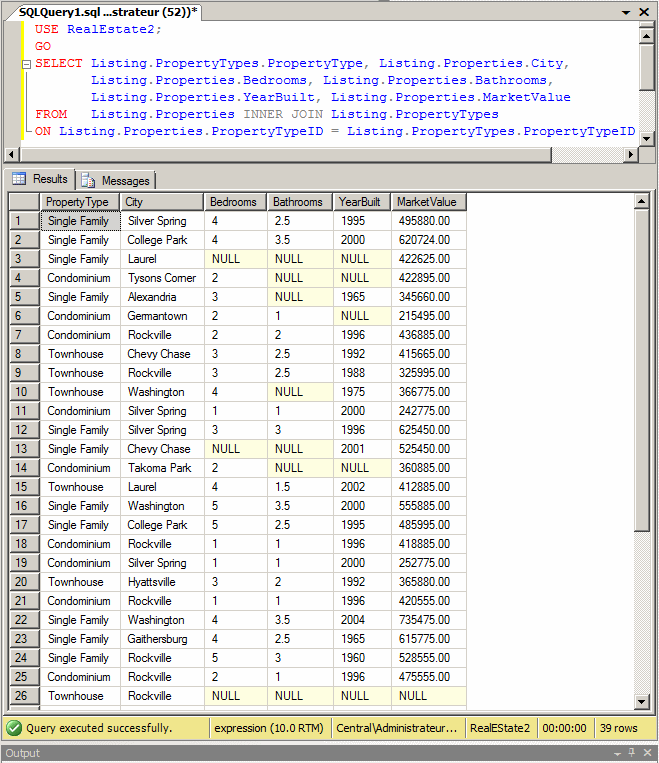Switch to the Messages tab
Image resolution: width=659 pixels, height=763 pixels.
click(116, 181)
